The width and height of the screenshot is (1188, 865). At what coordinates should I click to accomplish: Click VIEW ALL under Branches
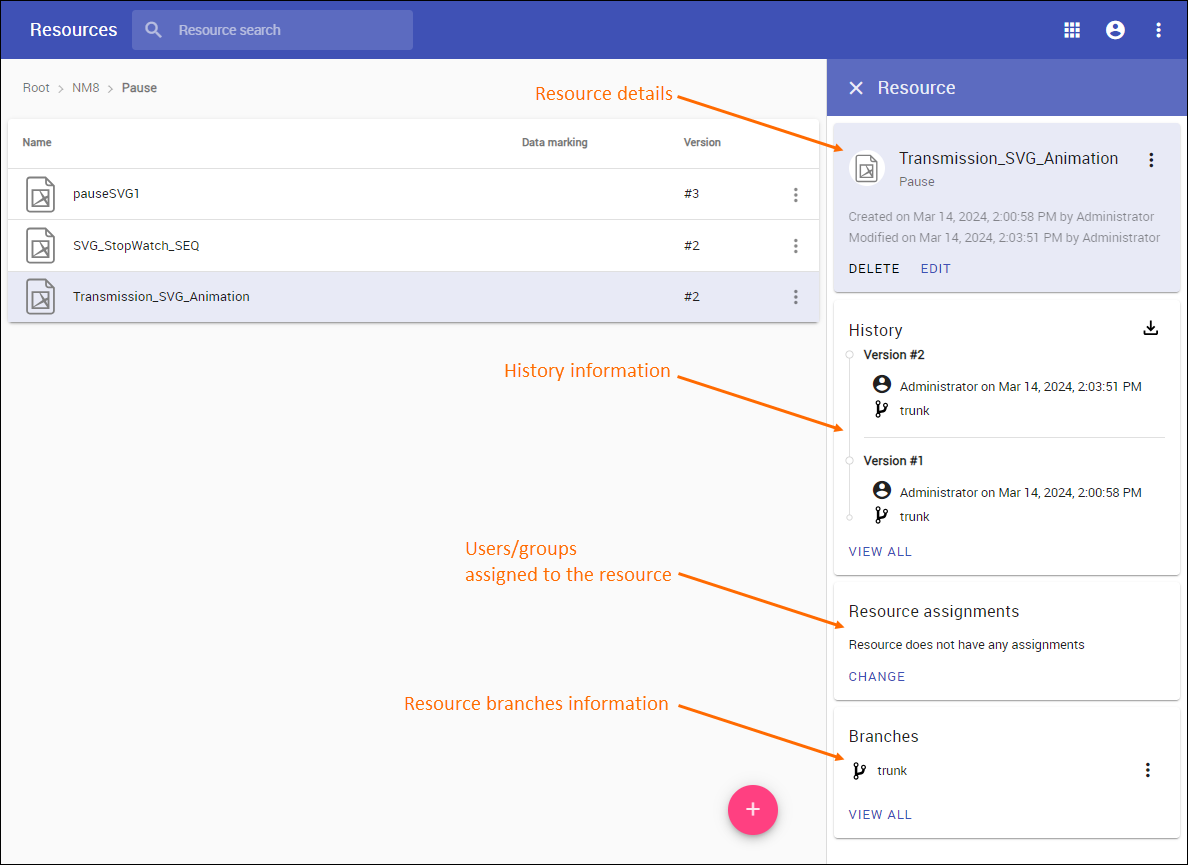click(880, 815)
